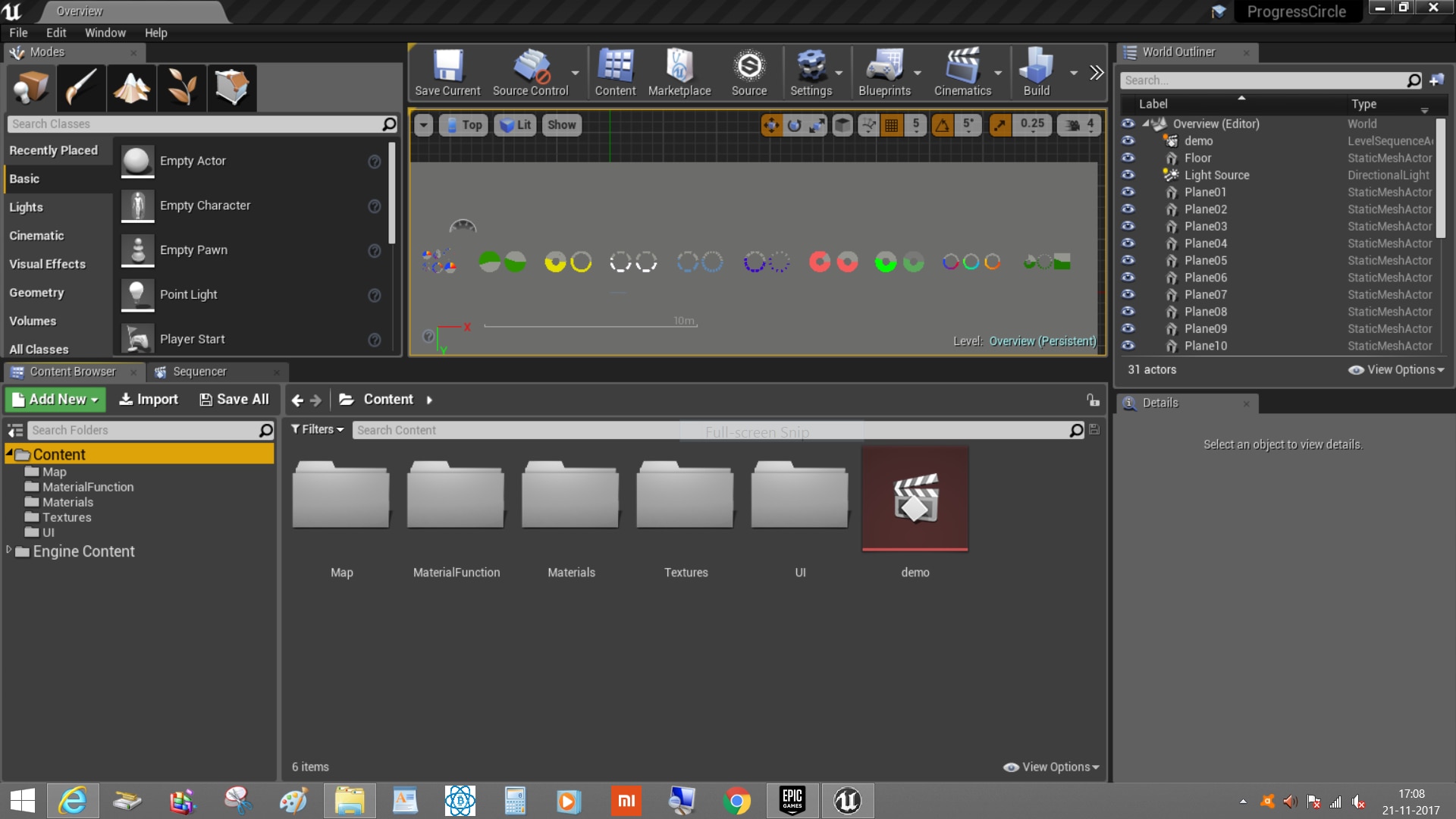1456x819 pixels.
Task: Open Landscape mode
Action: pos(131,87)
